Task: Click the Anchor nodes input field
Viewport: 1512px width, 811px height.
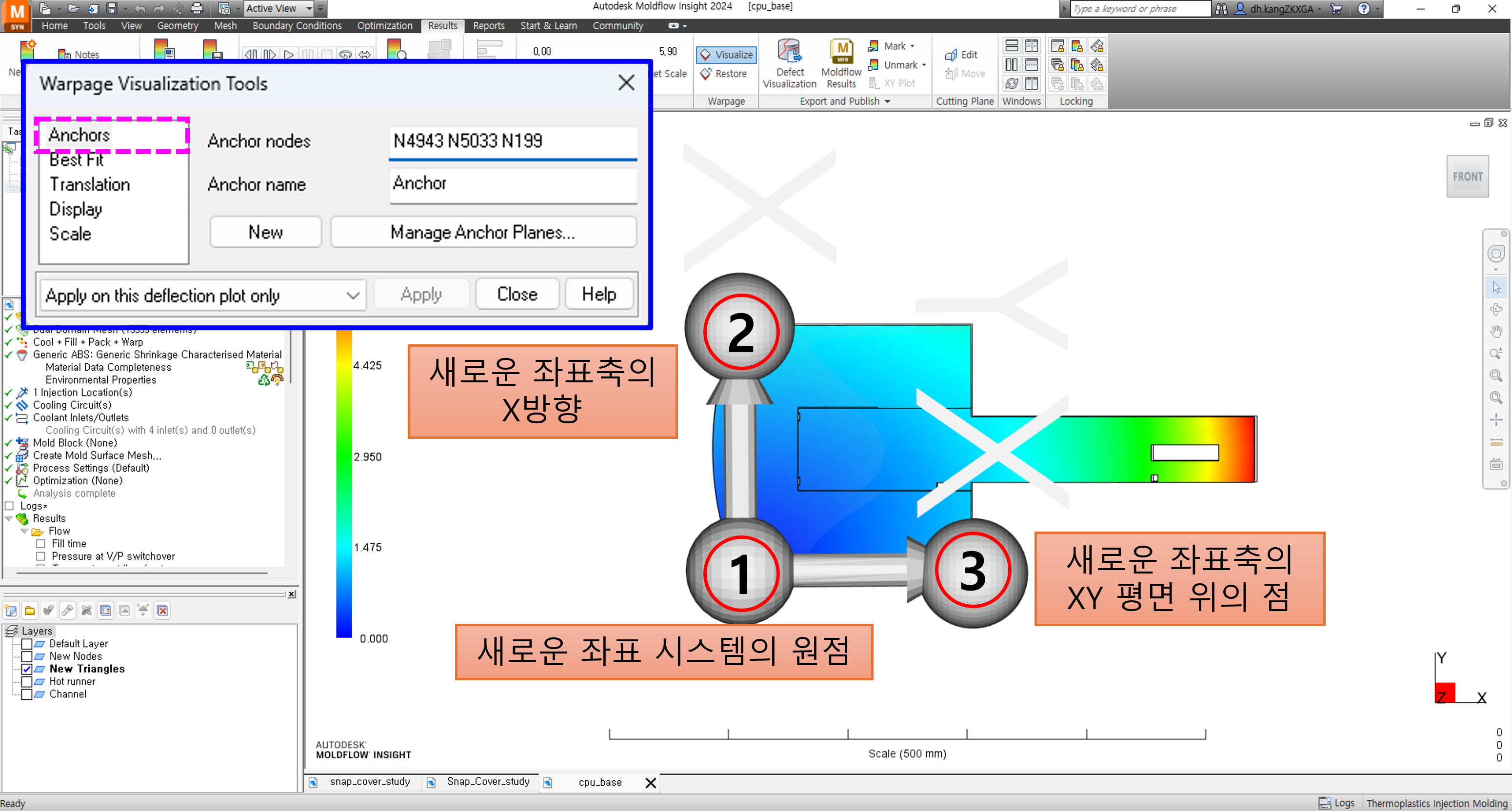Action: tap(513, 141)
